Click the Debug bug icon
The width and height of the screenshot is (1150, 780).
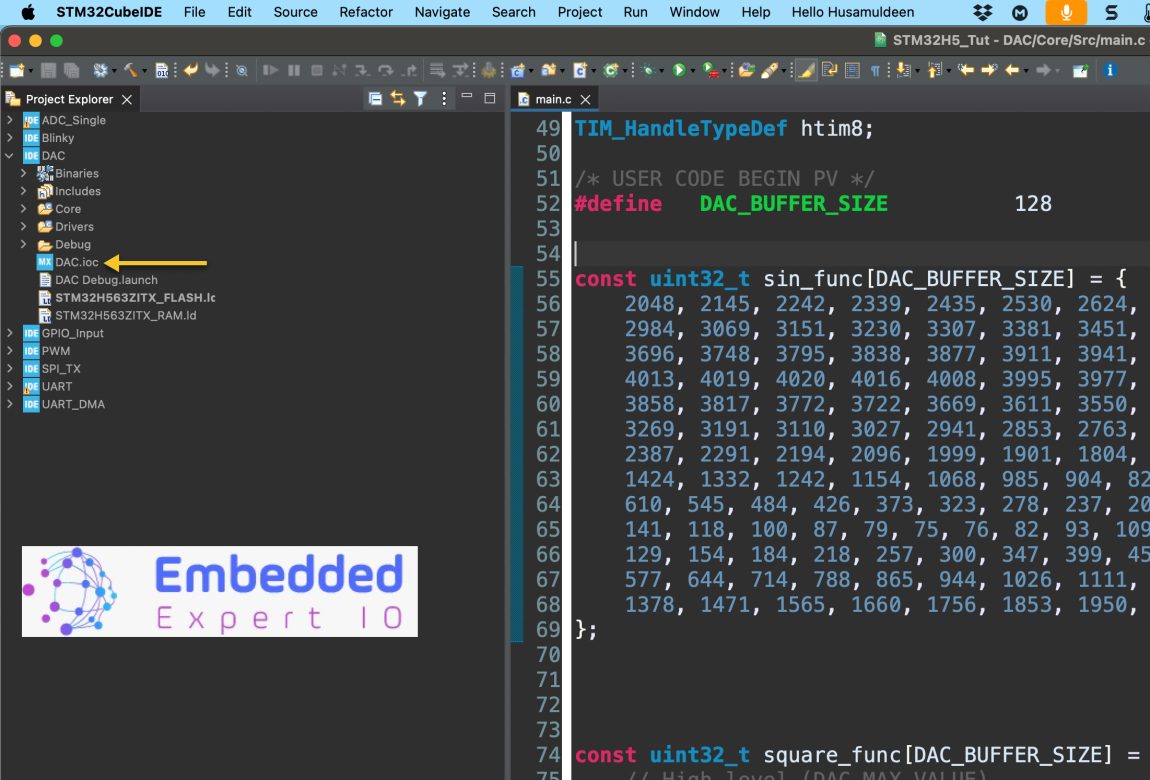(648, 70)
